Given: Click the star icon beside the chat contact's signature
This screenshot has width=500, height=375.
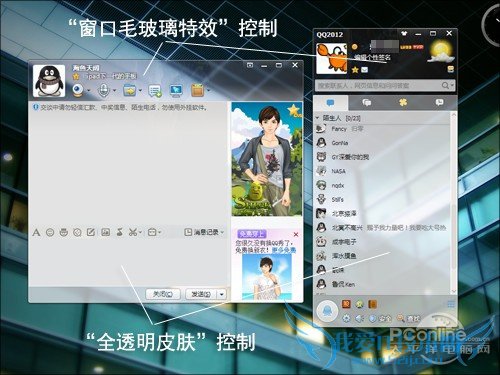Looking at the screenshot, I should pyautogui.click(x=76, y=76).
